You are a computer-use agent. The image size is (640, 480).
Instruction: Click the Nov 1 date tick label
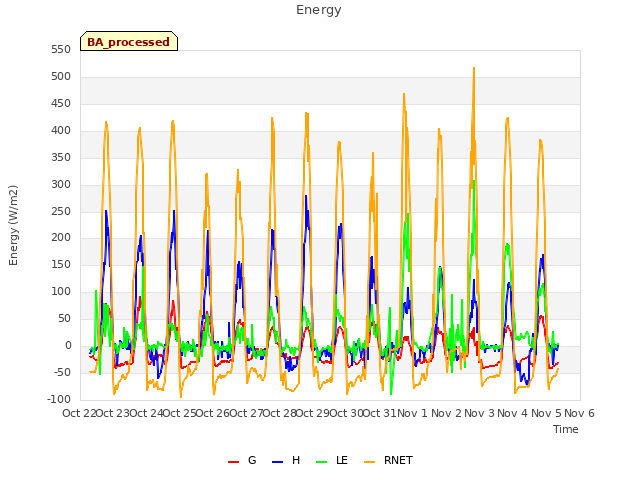pos(412,413)
